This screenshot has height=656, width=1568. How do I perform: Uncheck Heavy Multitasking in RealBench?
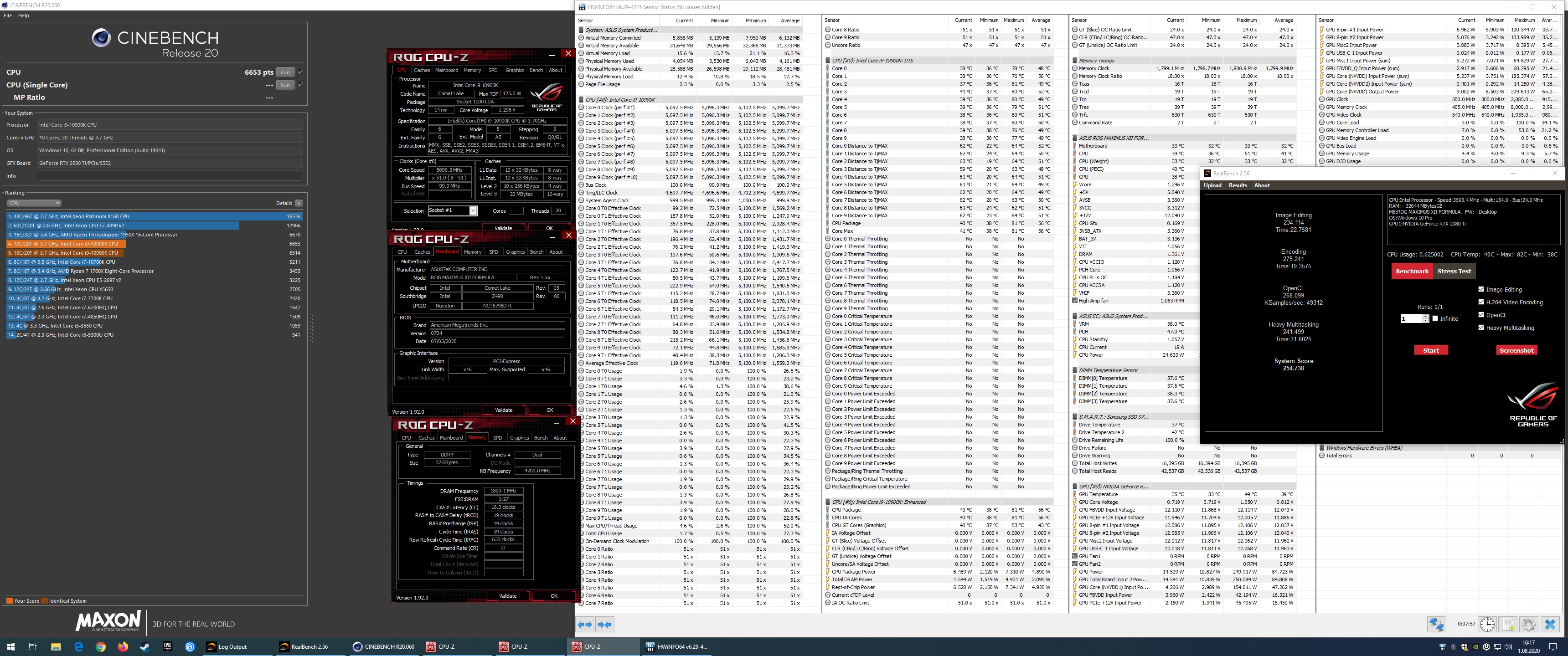coord(1481,328)
